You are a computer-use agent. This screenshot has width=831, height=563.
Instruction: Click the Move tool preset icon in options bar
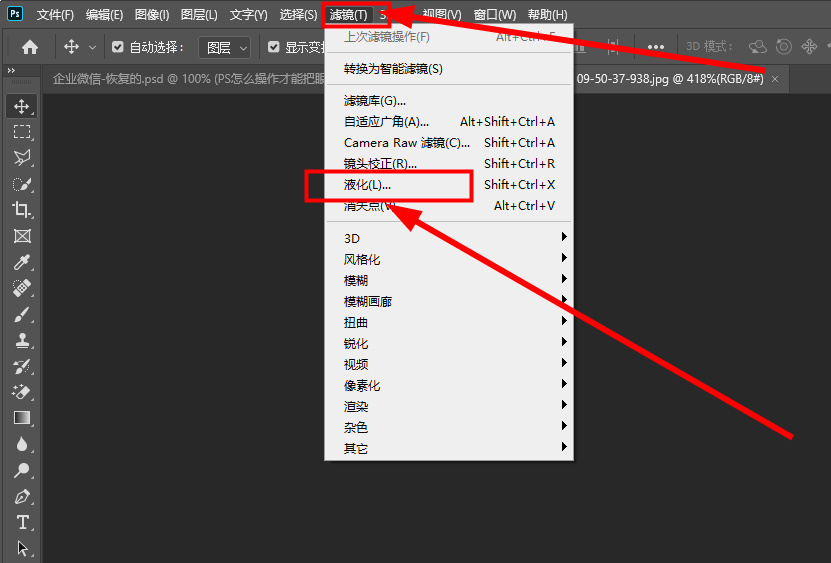coord(71,47)
